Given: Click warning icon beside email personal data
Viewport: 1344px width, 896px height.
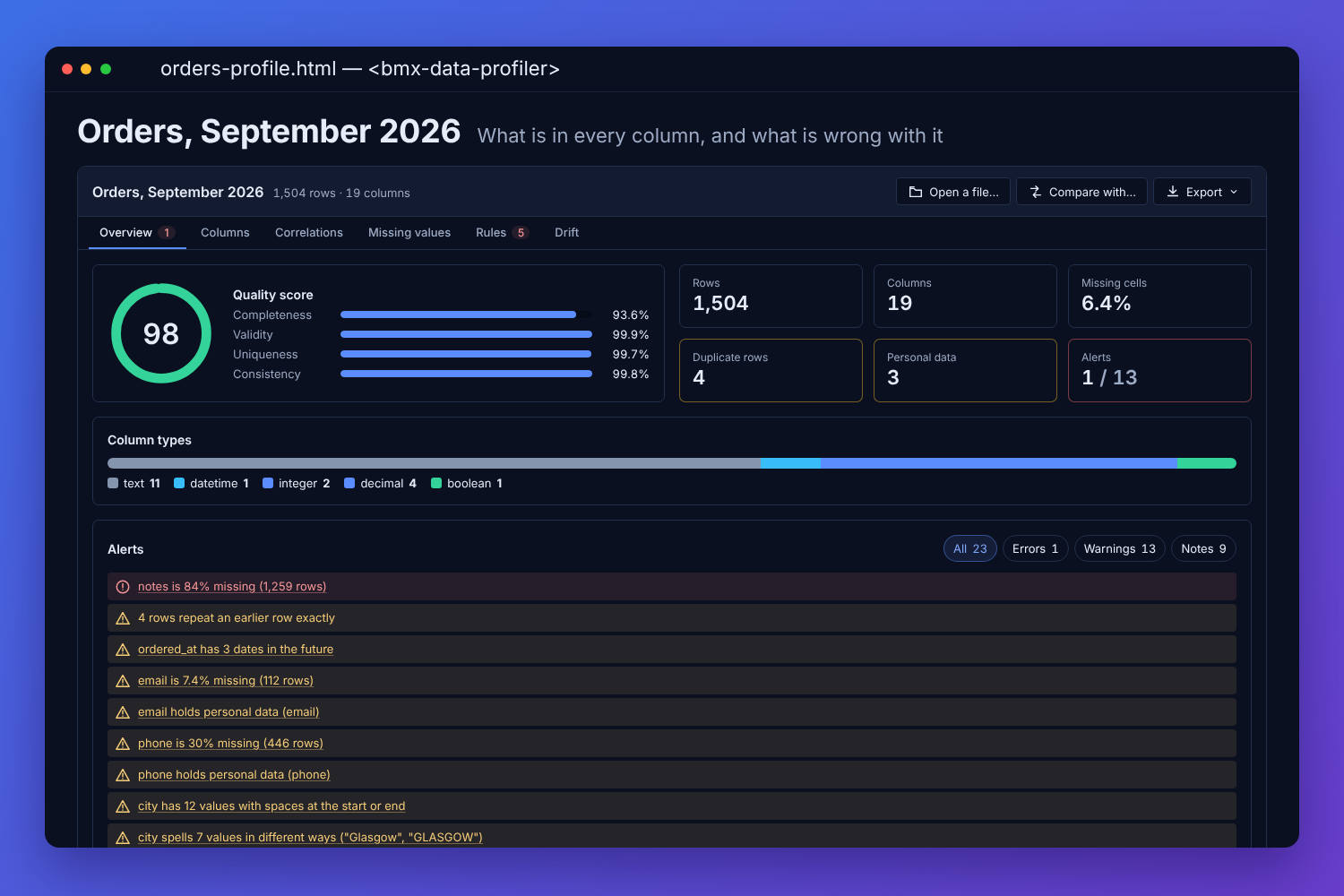Looking at the screenshot, I should tap(123, 712).
